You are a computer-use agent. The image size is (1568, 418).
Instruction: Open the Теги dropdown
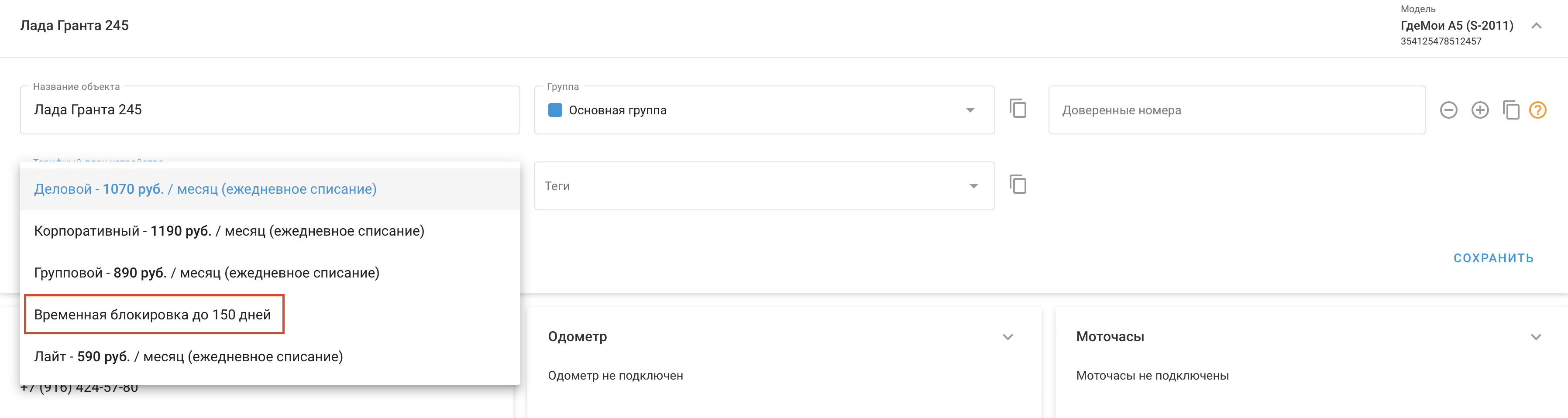(x=973, y=186)
